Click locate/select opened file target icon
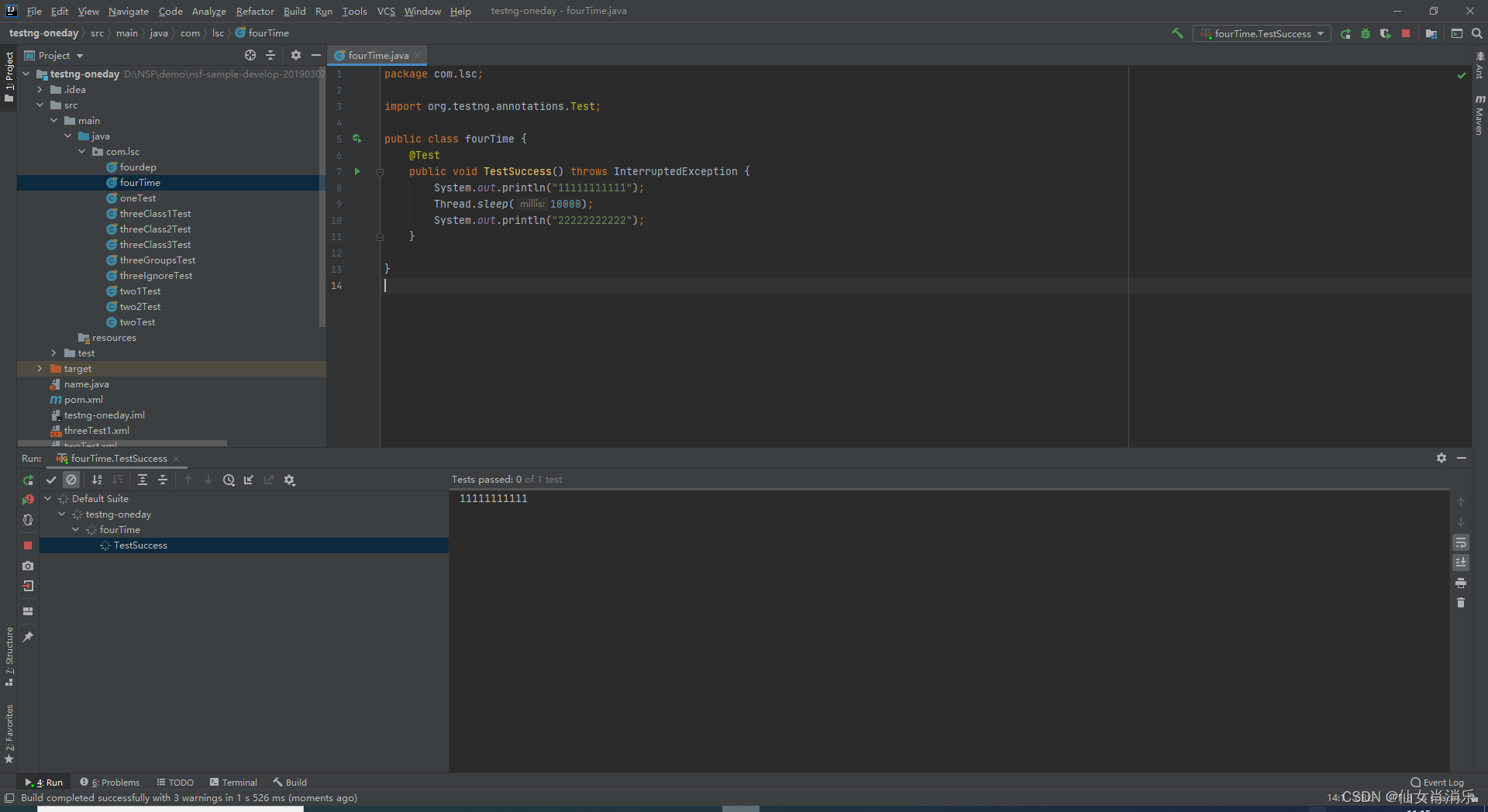This screenshot has height=812, width=1488. [x=250, y=55]
